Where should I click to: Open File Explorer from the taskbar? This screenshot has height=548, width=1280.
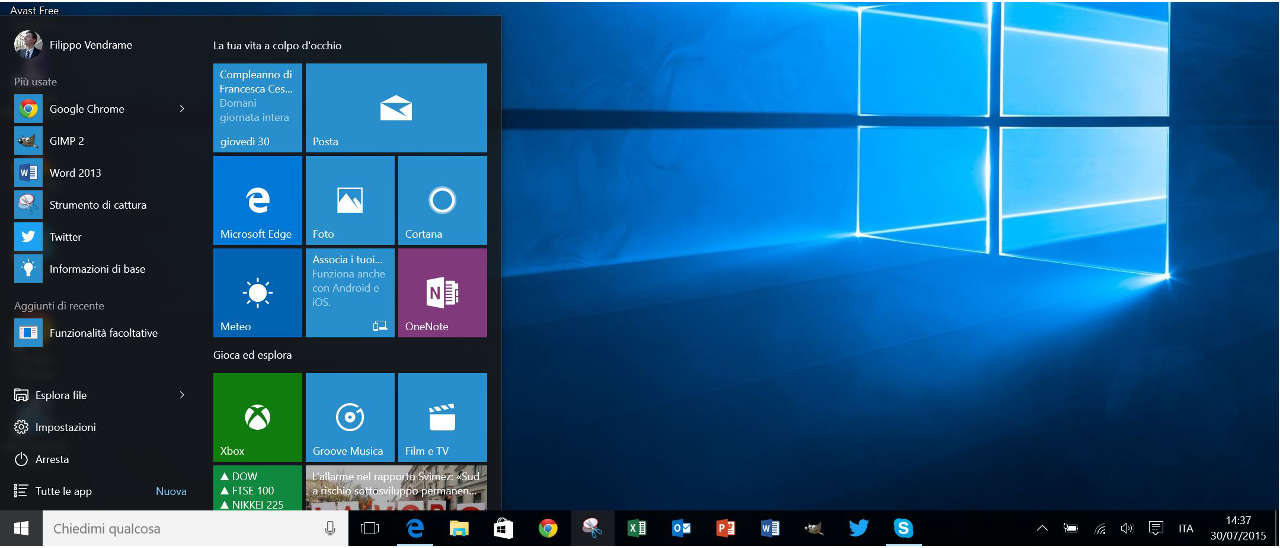coord(459,528)
